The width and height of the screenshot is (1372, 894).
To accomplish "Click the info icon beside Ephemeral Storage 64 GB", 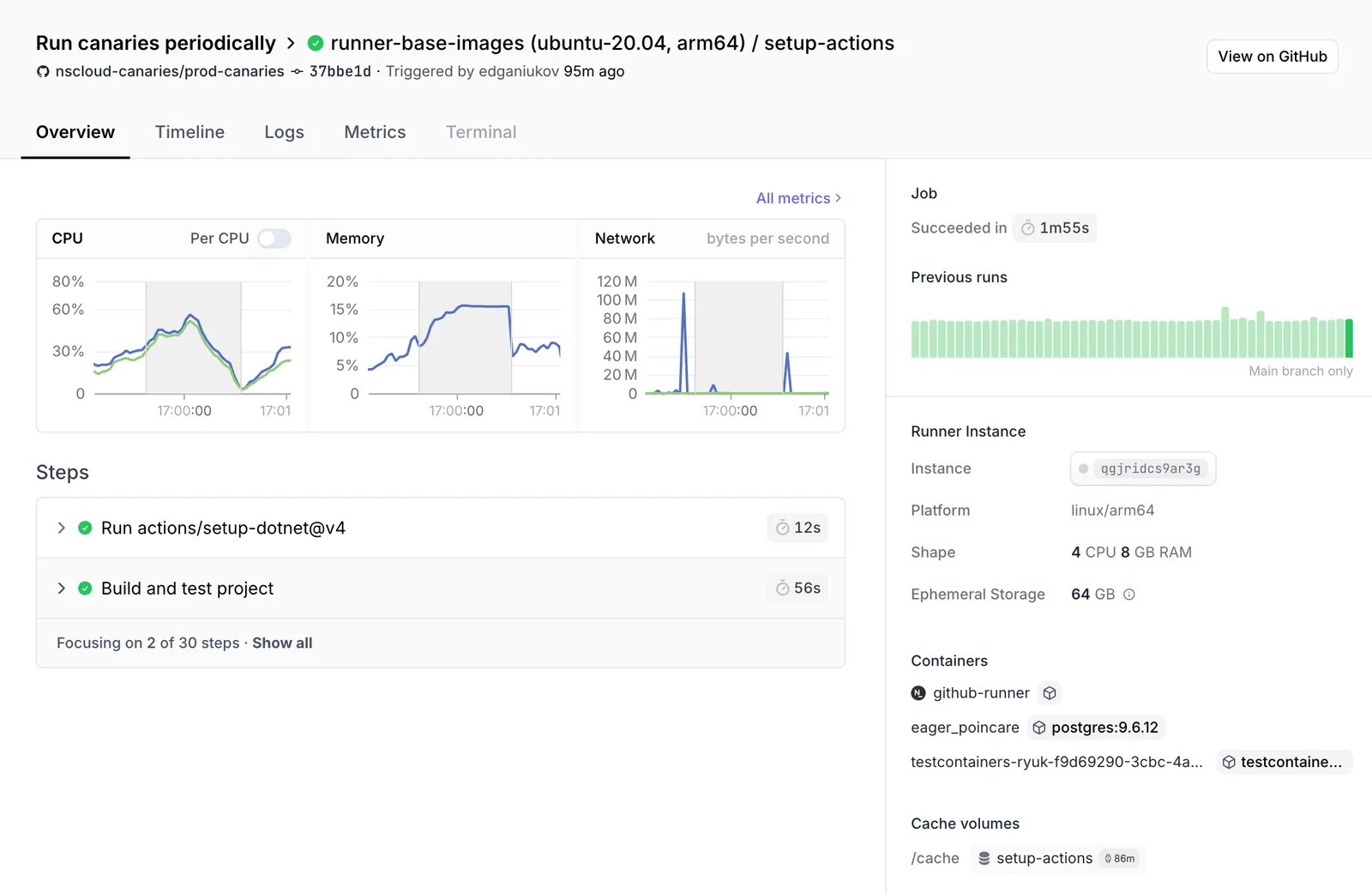I will click(x=1129, y=595).
